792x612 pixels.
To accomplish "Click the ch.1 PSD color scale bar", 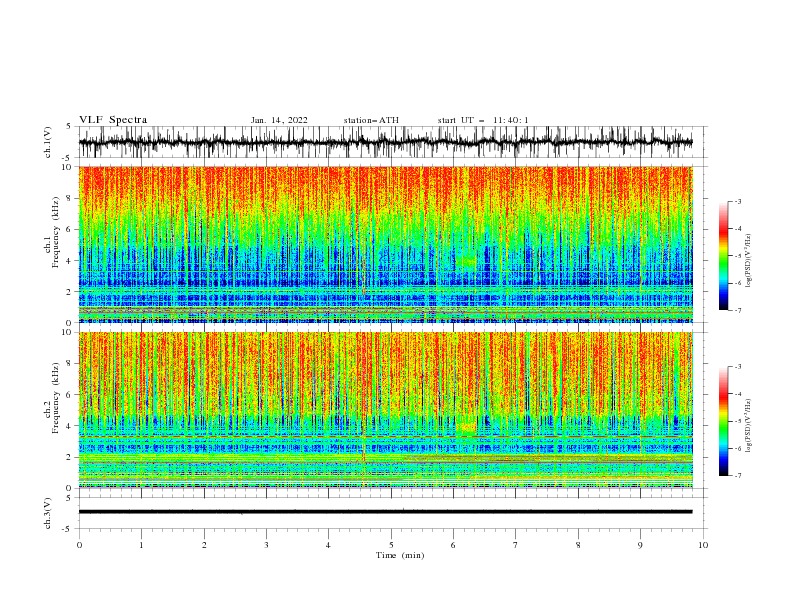I will click(723, 256).
